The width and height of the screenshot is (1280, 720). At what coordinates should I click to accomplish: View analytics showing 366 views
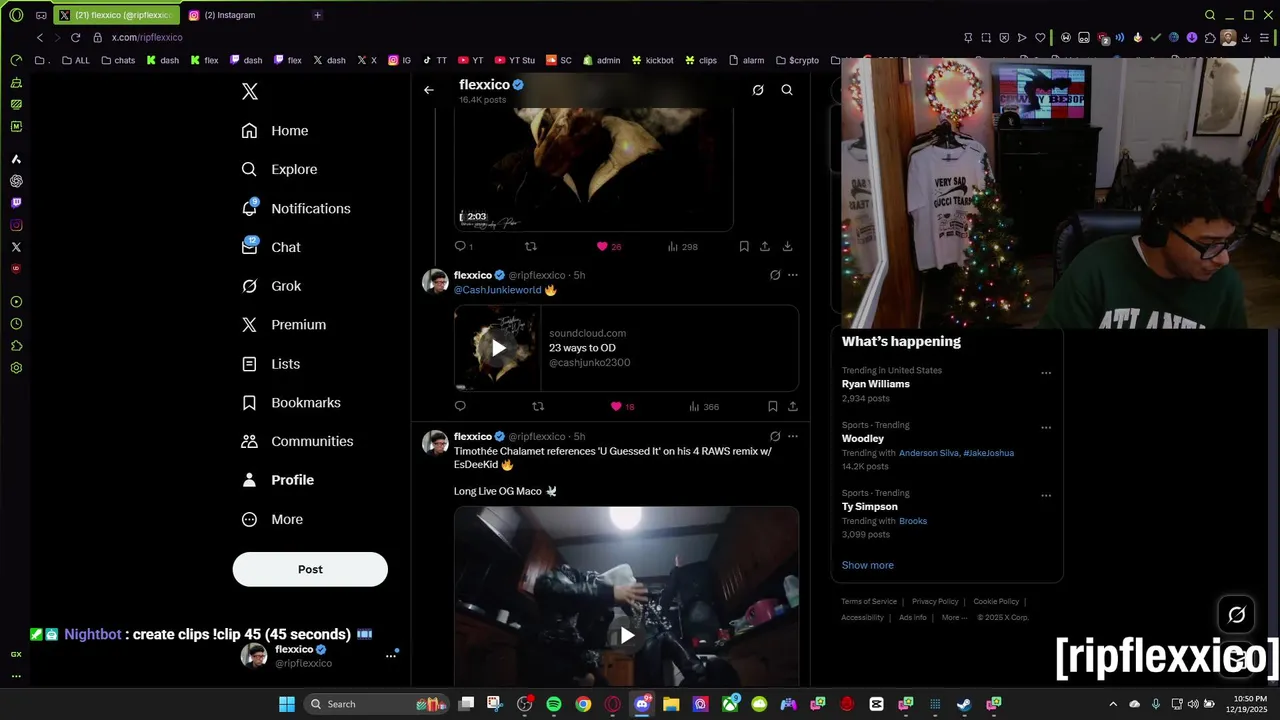[x=704, y=407]
